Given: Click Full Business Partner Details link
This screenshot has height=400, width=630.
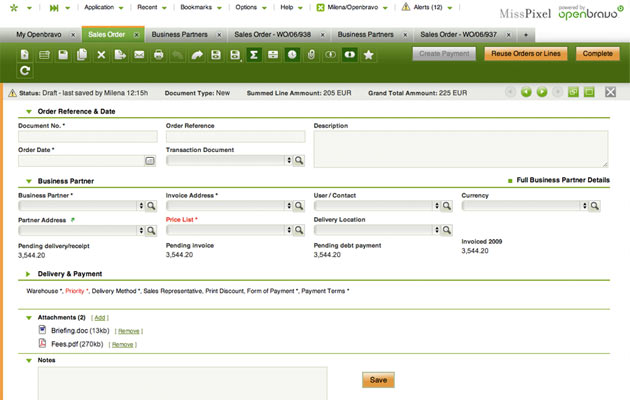Looking at the screenshot, I should click(x=562, y=180).
